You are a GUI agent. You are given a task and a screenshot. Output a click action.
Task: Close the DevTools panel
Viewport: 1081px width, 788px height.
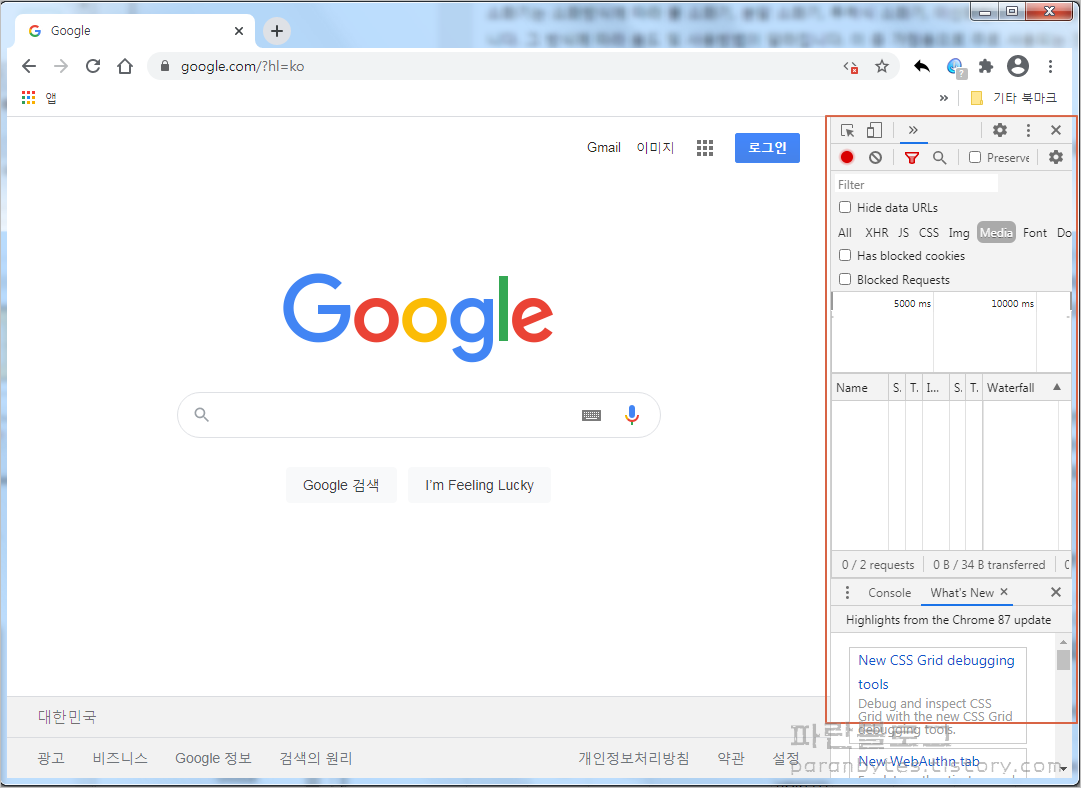coord(1055,130)
